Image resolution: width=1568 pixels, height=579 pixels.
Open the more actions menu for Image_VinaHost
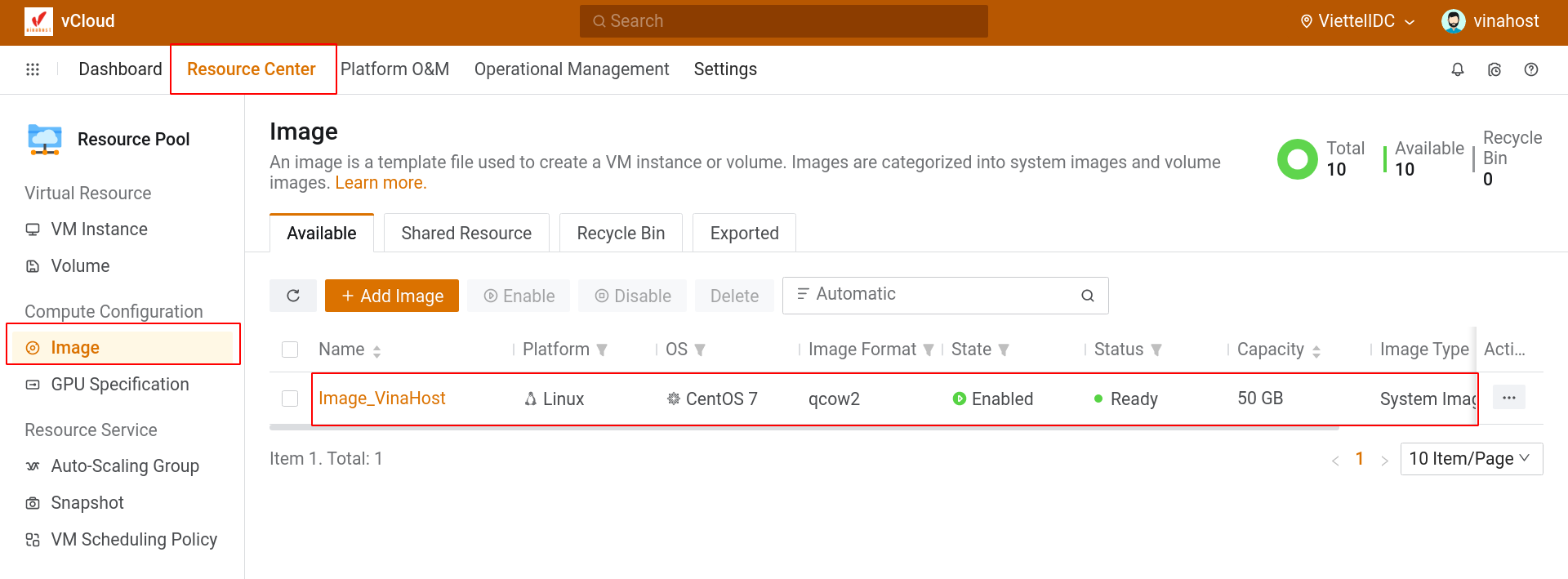click(1508, 398)
